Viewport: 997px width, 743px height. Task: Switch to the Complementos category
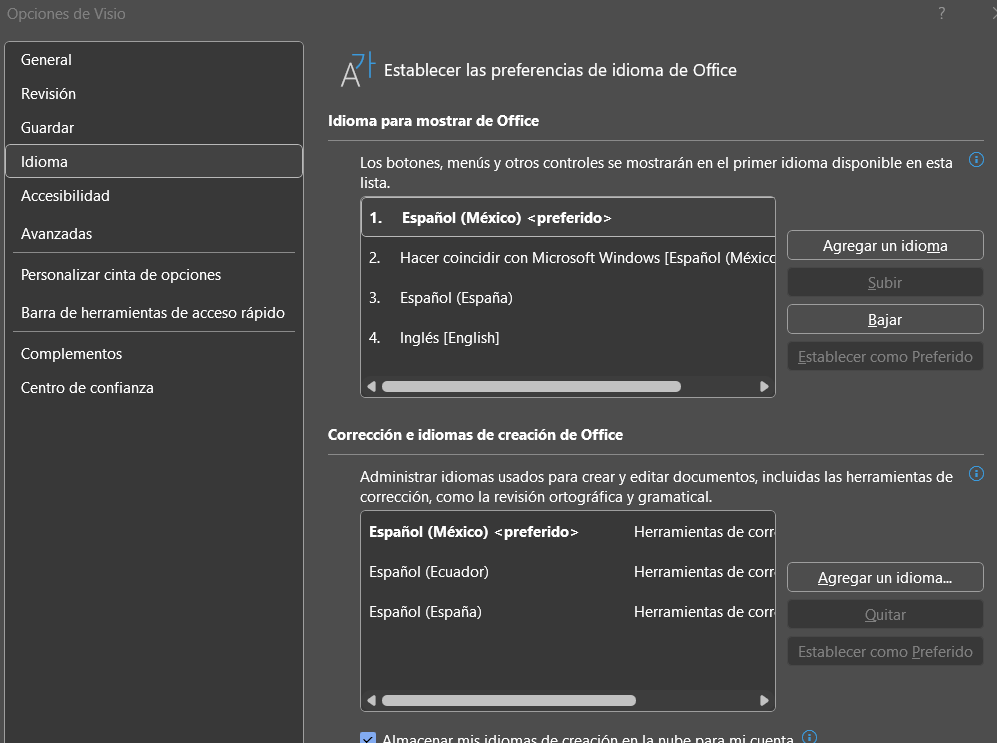153,353
